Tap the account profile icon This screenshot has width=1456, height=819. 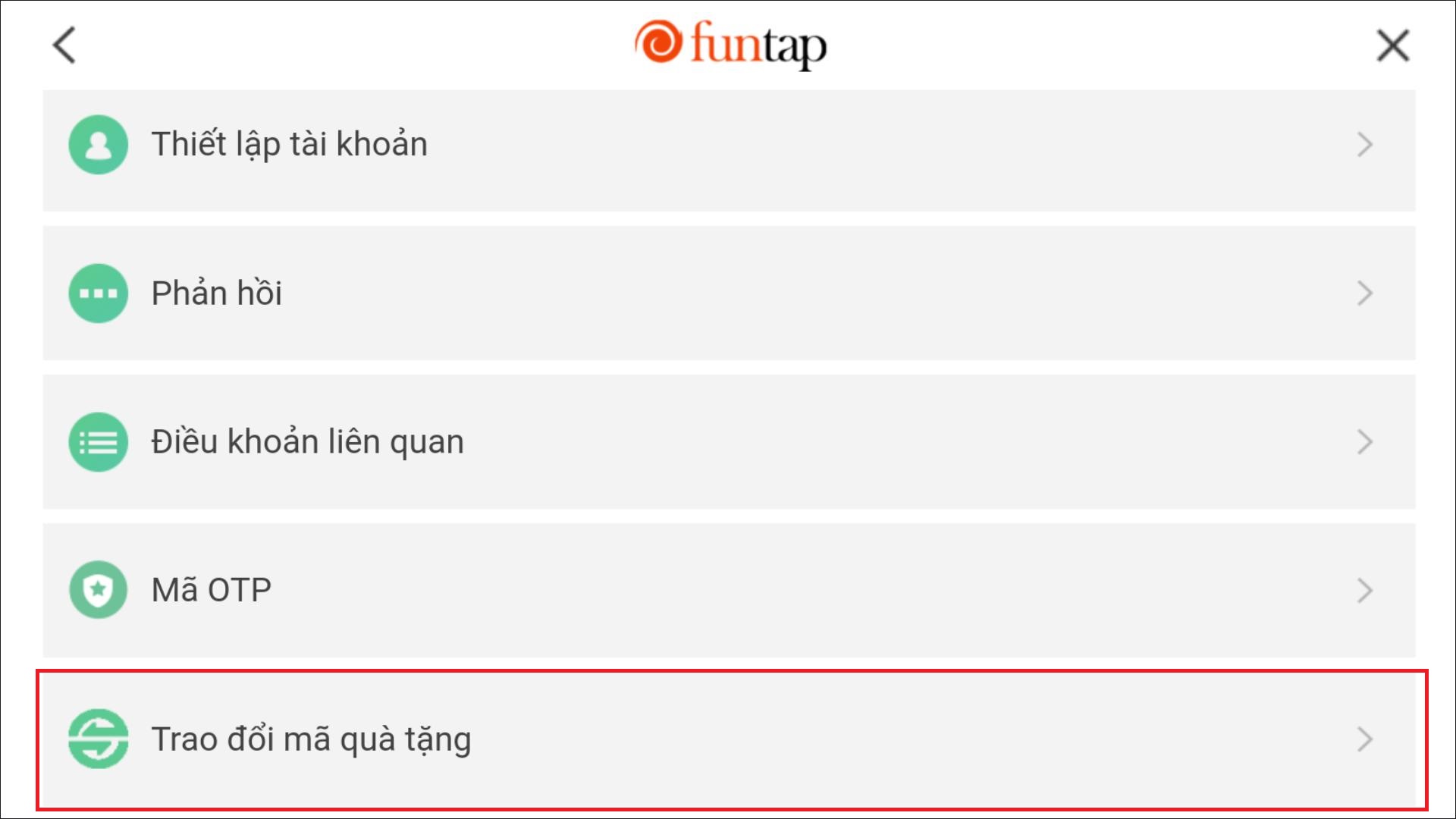click(x=96, y=143)
